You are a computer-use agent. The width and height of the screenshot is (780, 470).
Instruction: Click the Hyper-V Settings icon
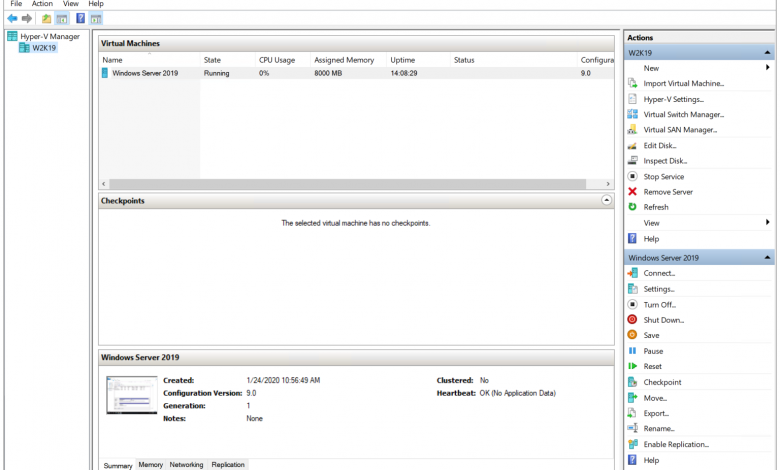click(x=632, y=98)
